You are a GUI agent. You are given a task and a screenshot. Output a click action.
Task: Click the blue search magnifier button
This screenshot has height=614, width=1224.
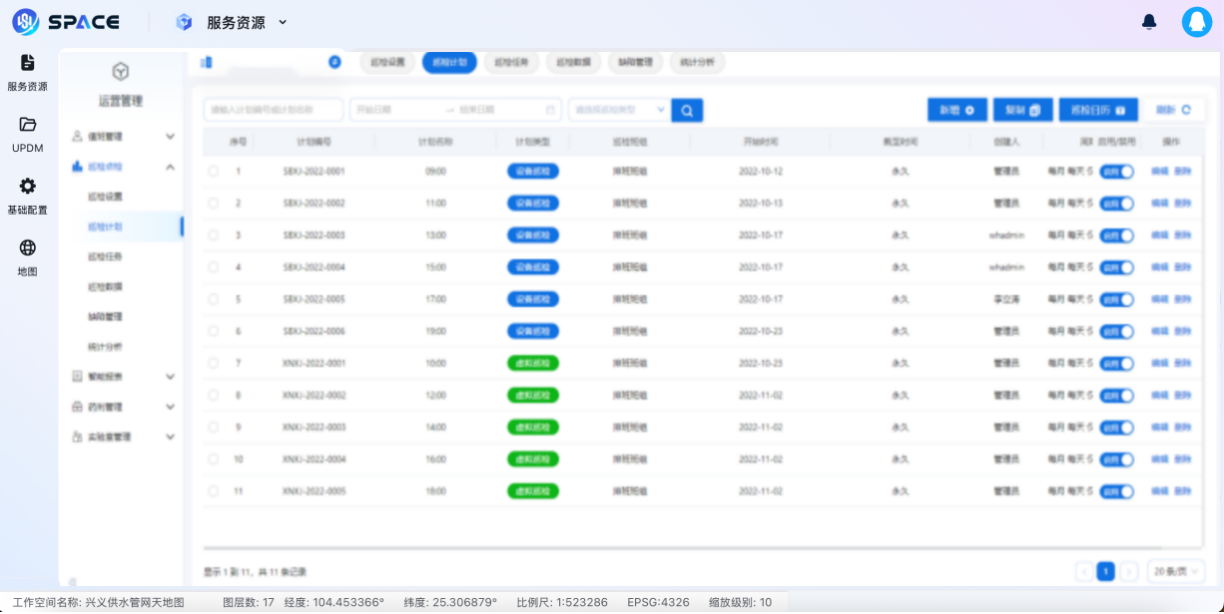pyautogui.click(x=687, y=110)
